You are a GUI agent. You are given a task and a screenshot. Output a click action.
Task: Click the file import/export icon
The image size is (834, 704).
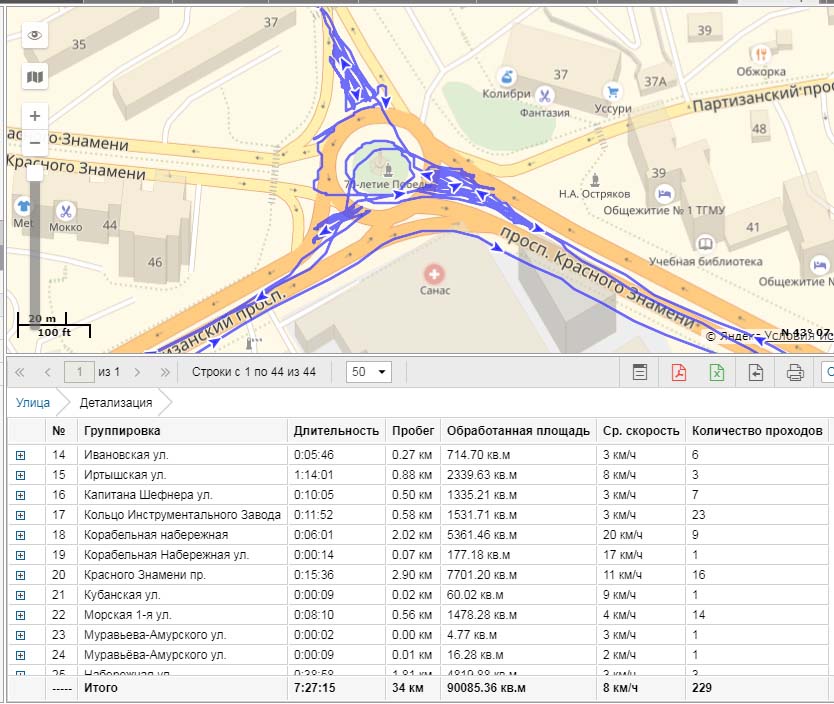756,372
